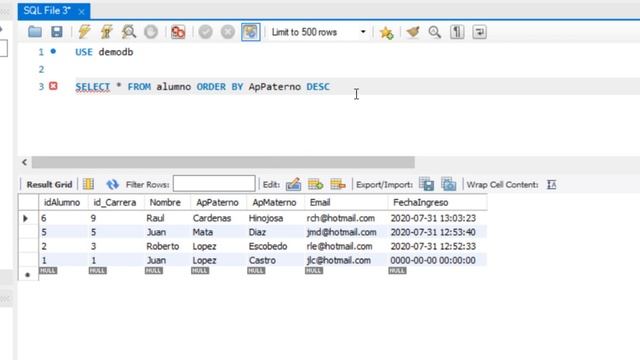This screenshot has height=360, width=640.
Task: Run Explain plan magnifier-lightning icon
Action: 129,32
